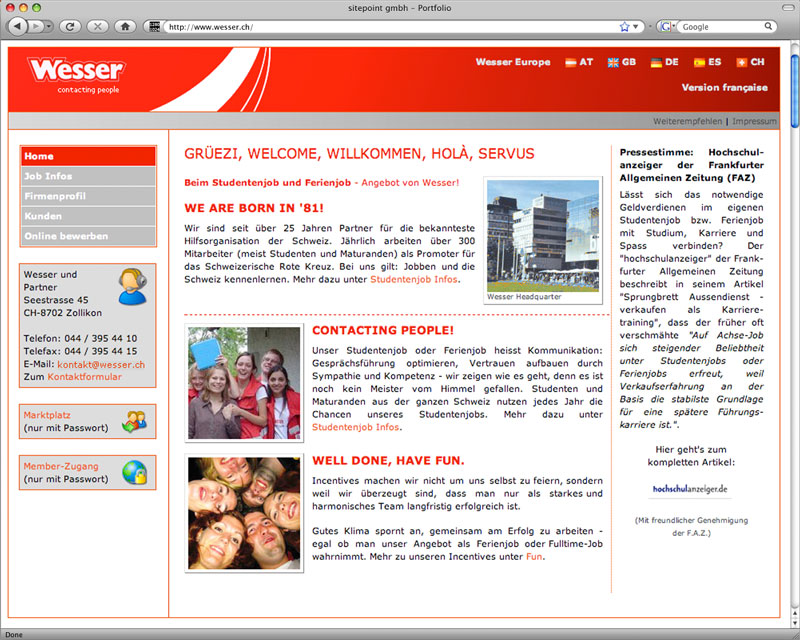Open Studentenjob Infos link under 'Contacting People'
This screenshot has width=800, height=640.
click(x=355, y=427)
